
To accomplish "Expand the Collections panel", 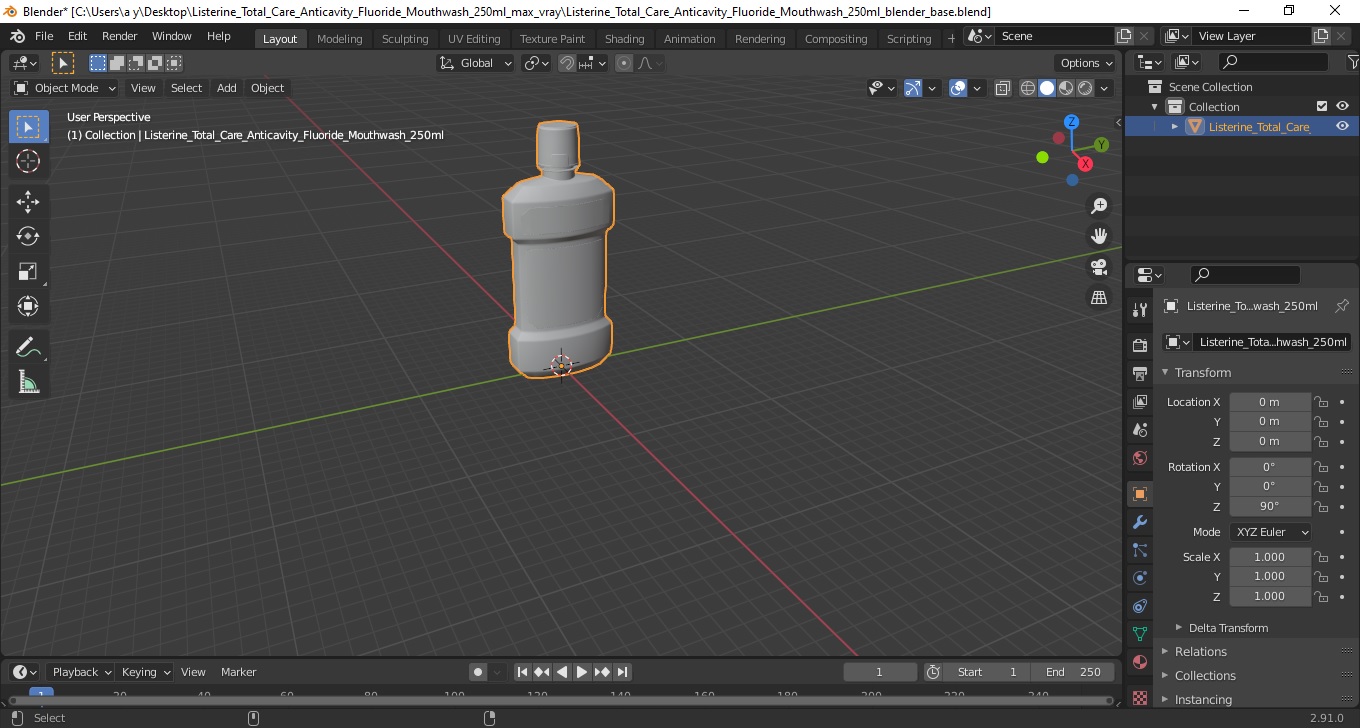I will coord(1204,676).
